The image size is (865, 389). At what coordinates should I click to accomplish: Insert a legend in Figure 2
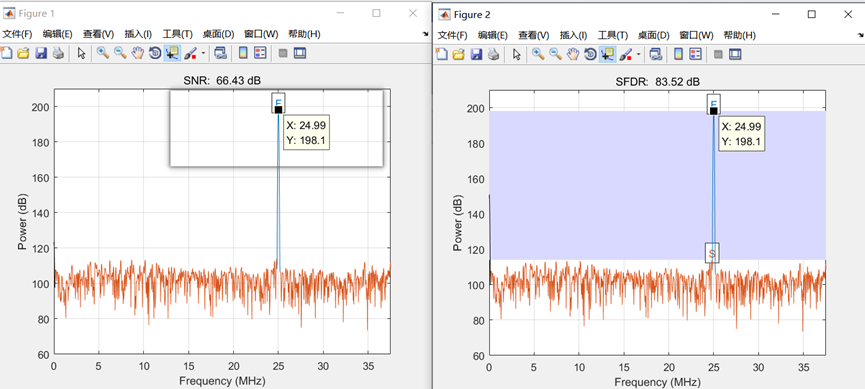coord(695,54)
